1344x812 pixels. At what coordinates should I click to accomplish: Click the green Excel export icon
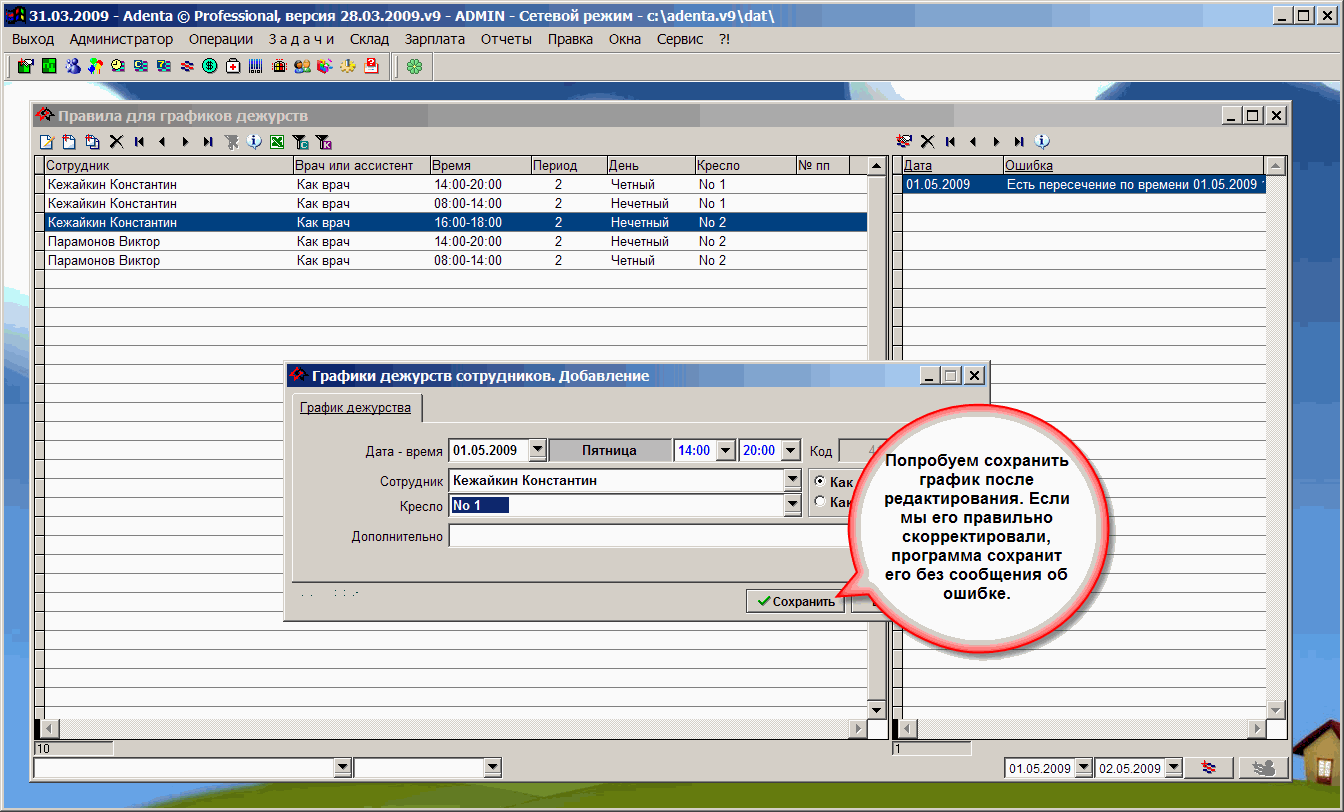pyautogui.click(x=277, y=142)
